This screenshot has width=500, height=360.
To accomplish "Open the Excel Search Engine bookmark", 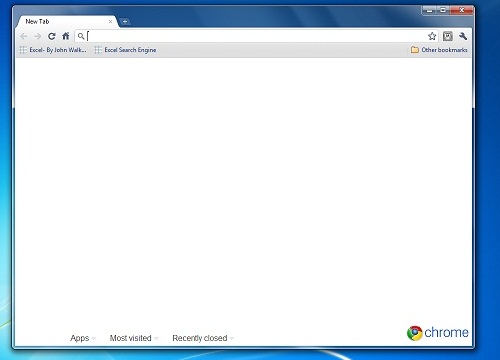I will coord(125,50).
